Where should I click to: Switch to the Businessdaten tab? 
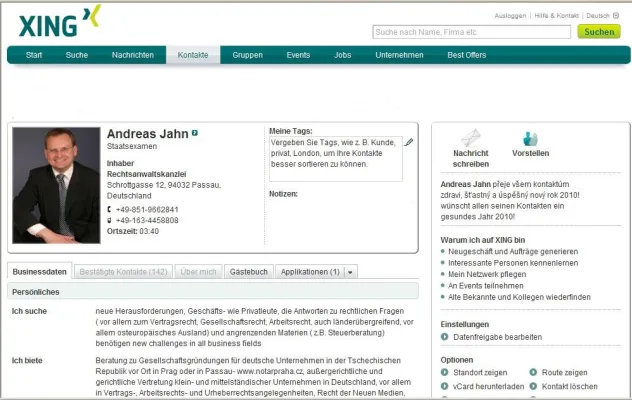pos(40,271)
